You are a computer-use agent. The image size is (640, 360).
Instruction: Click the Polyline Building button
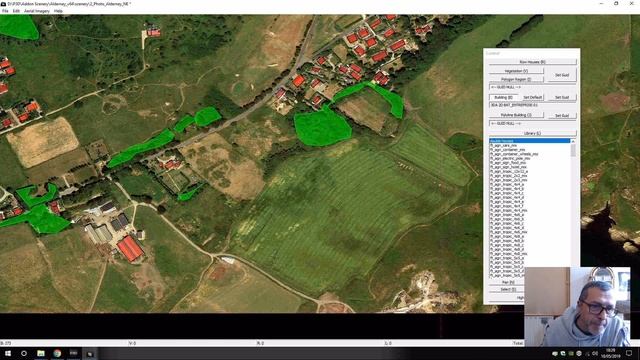[x=516, y=115]
